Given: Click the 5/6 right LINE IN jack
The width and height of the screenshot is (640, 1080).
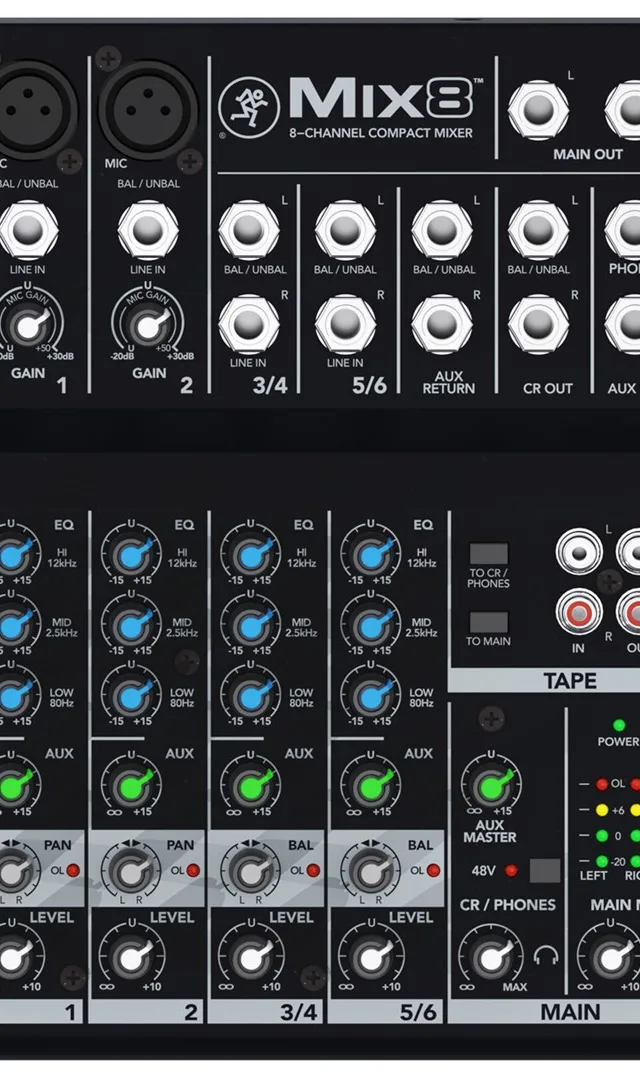Looking at the screenshot, I should [345, 324].
